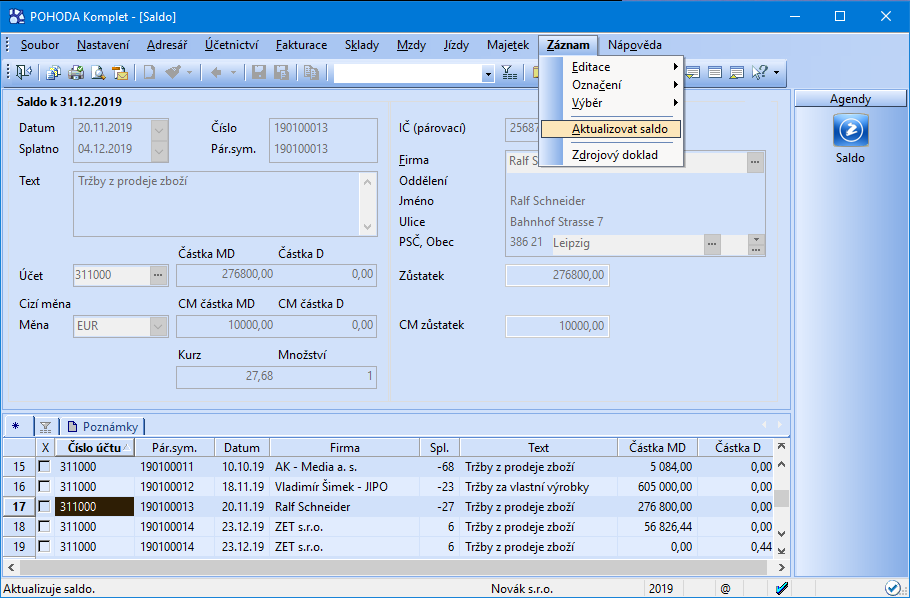Click the stacked documents icon next to the exit door

coord(53,72)
